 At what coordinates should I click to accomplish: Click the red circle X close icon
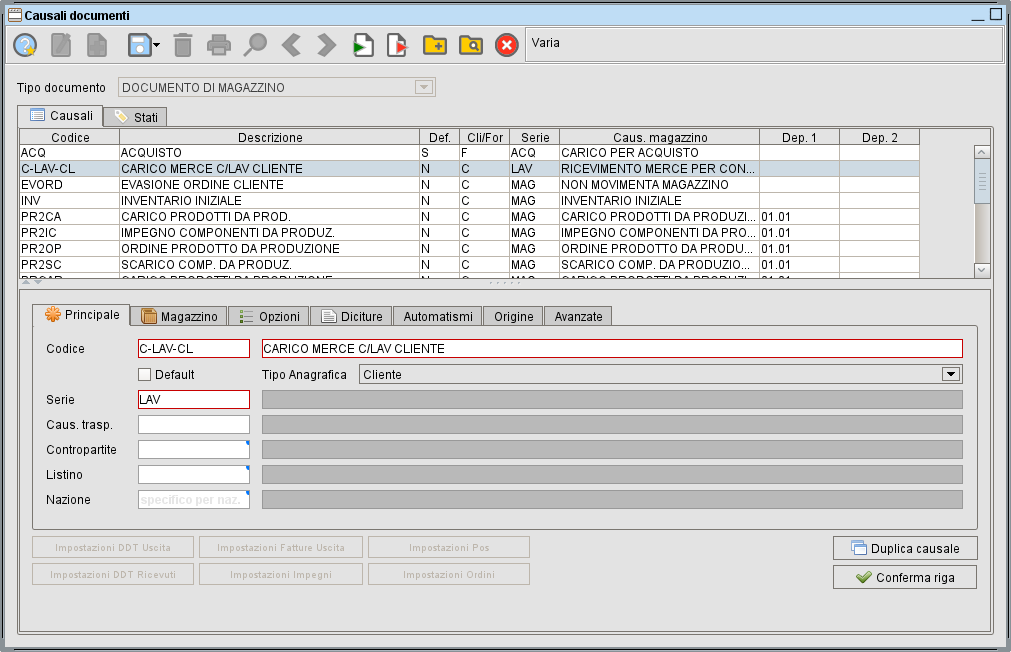click(507, 45)
